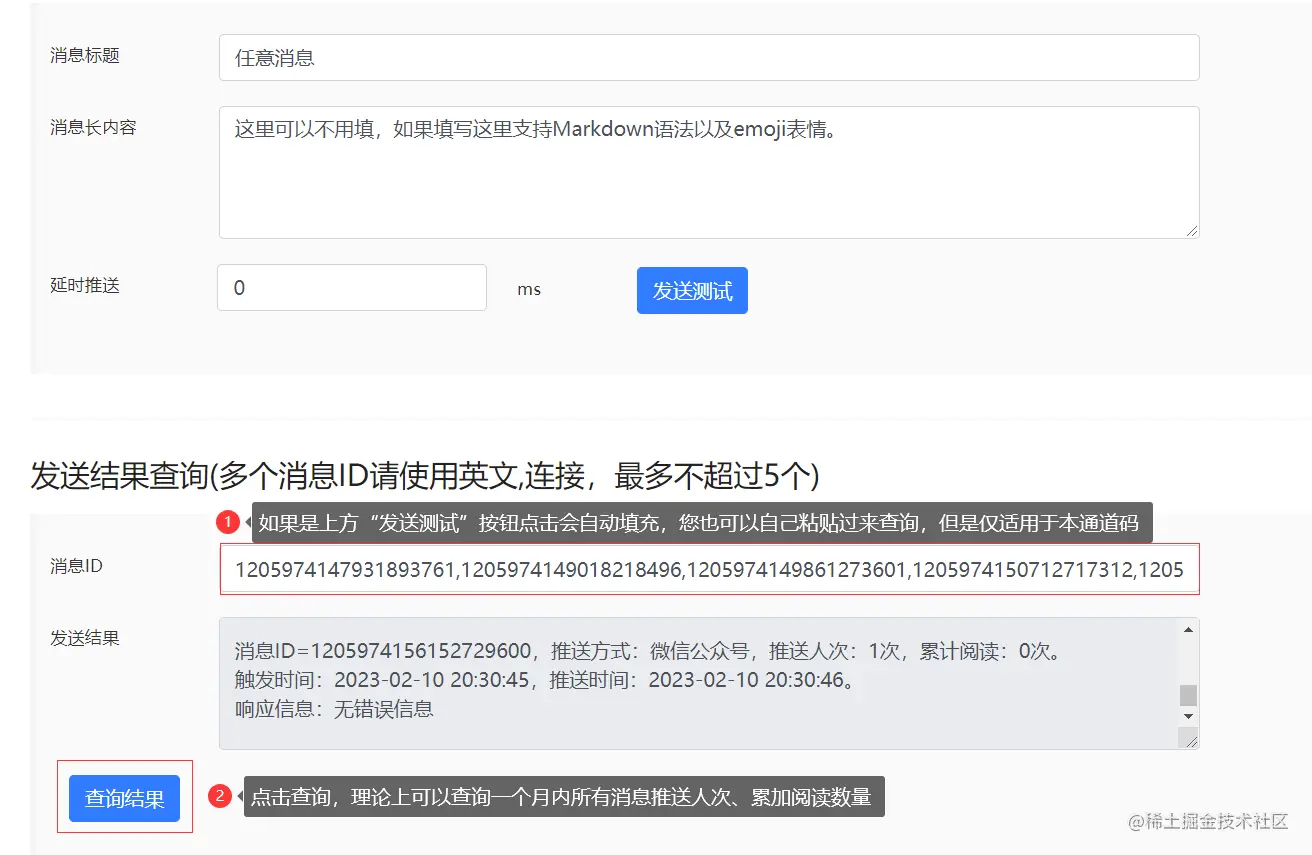Click the tooltip about 发送测试 auto-fill
The image size is (1312, 855).
(x=700, y=521)
